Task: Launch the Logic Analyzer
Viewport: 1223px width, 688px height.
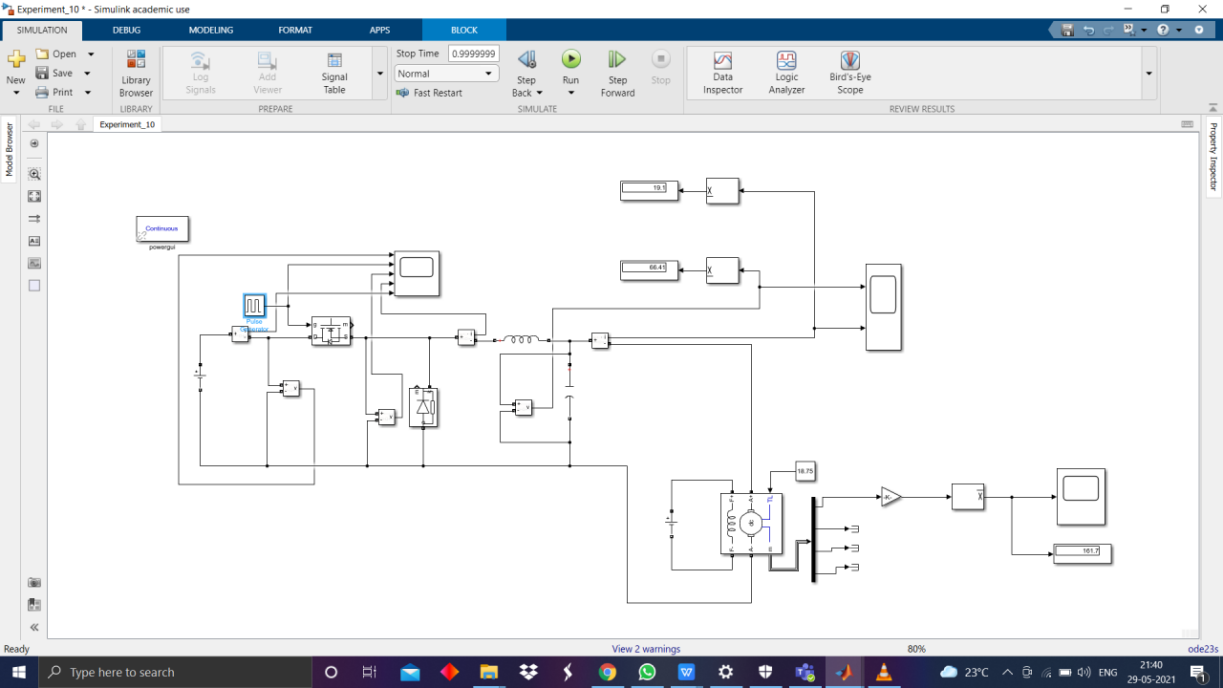Action: (x=786, y=73)
